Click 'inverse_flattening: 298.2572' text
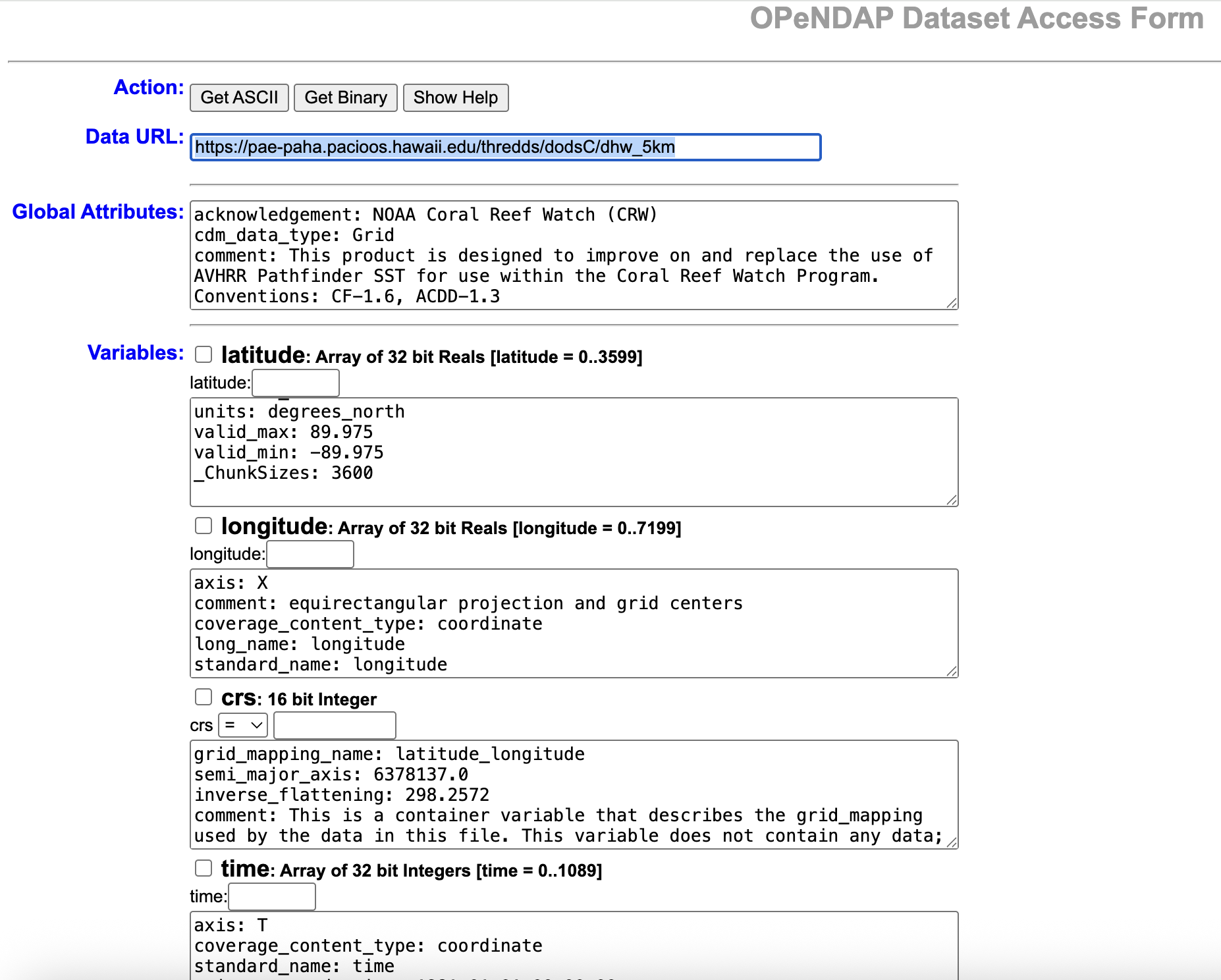Viewport: 1221px width, 980px height. [x=342, y=795]
